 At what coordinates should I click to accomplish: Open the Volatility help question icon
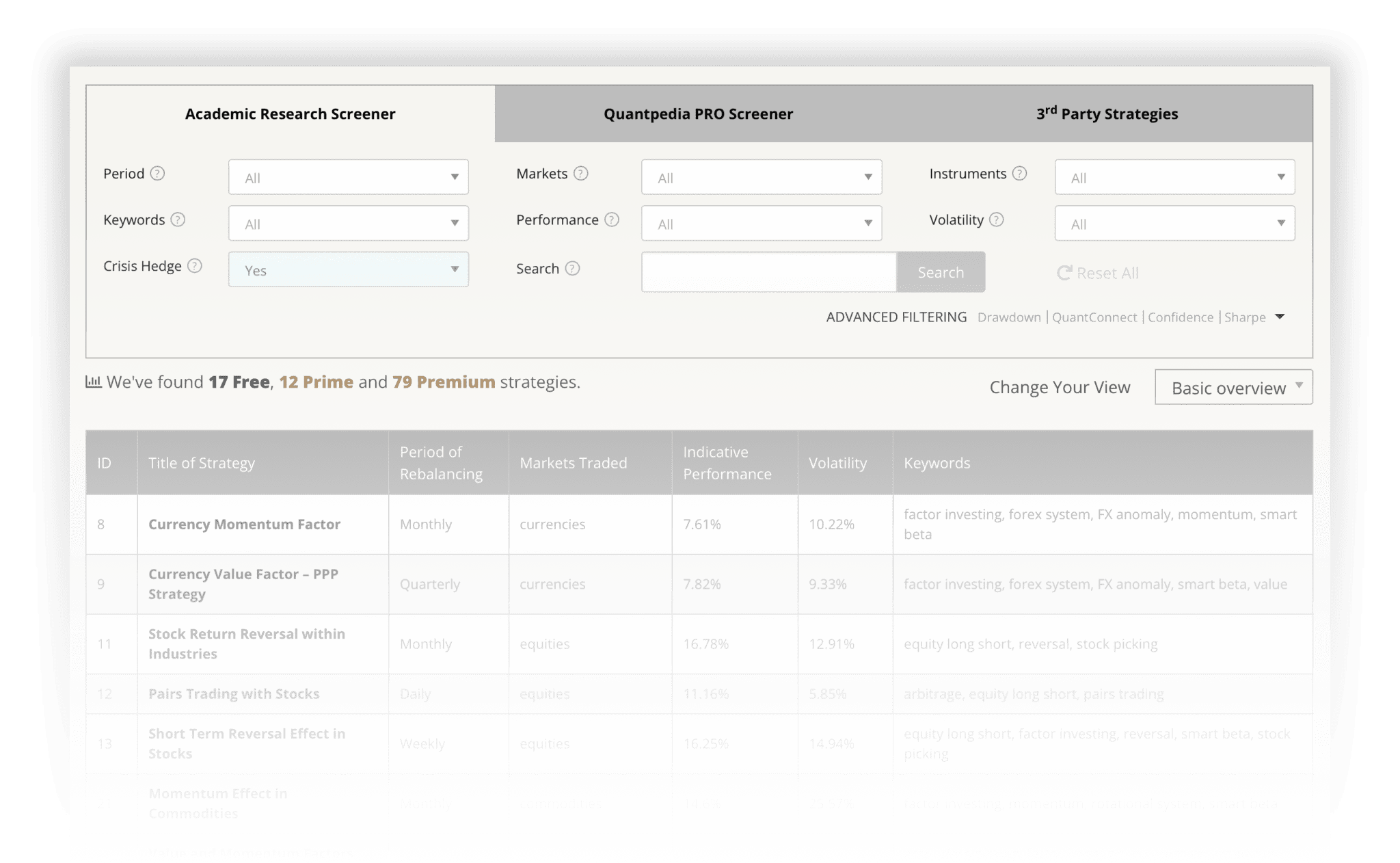point(997,220)
